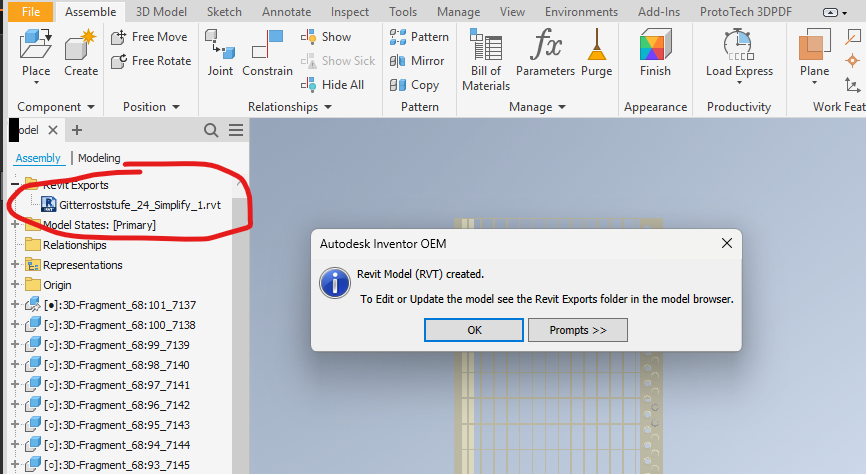Viewport: 867px width, 475px height.
Task: Open the fx Parameters dialog
Action: pos(545,53)
